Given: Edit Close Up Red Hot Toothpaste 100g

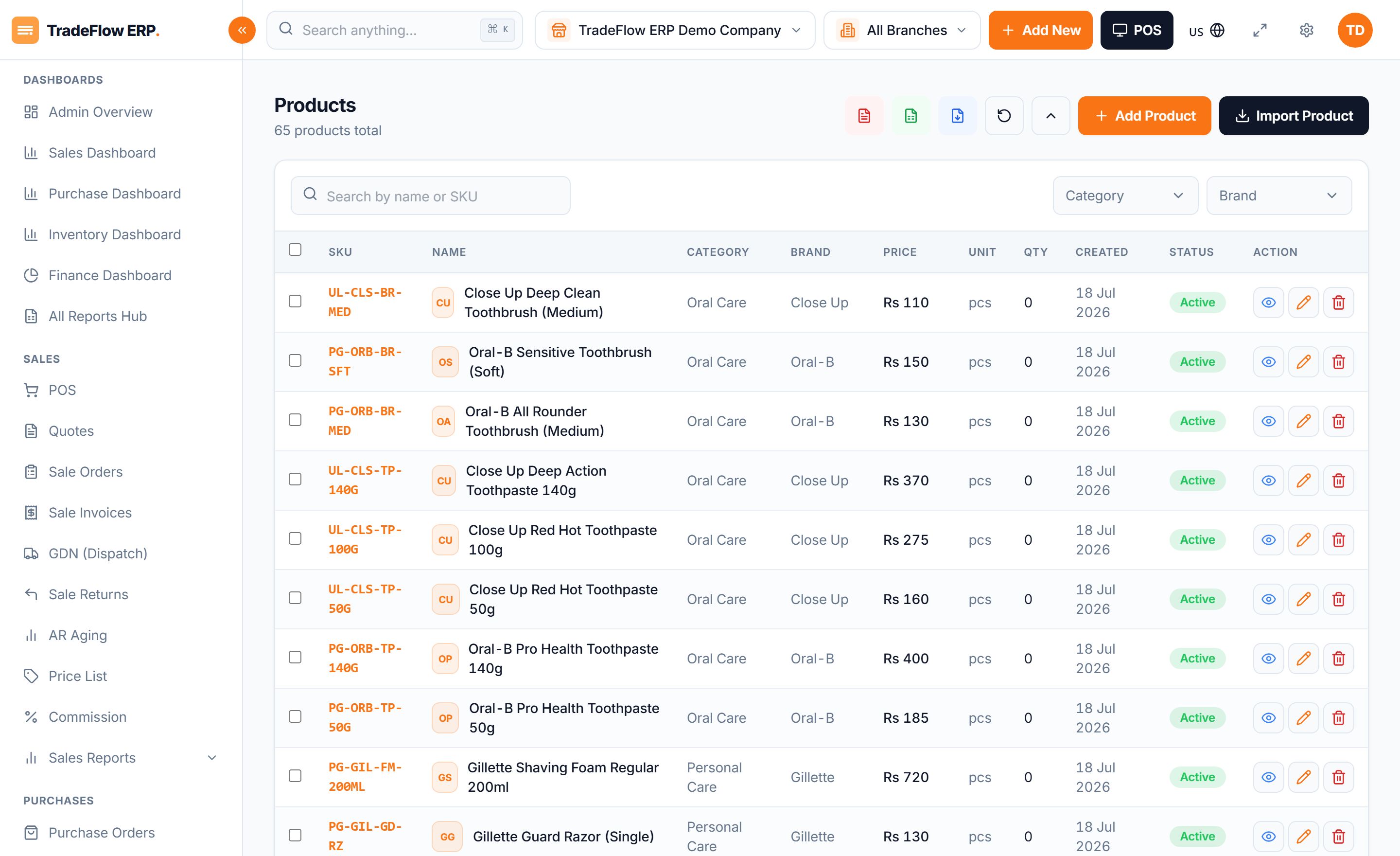Looking at the screenshot, I should [1303, 540].
